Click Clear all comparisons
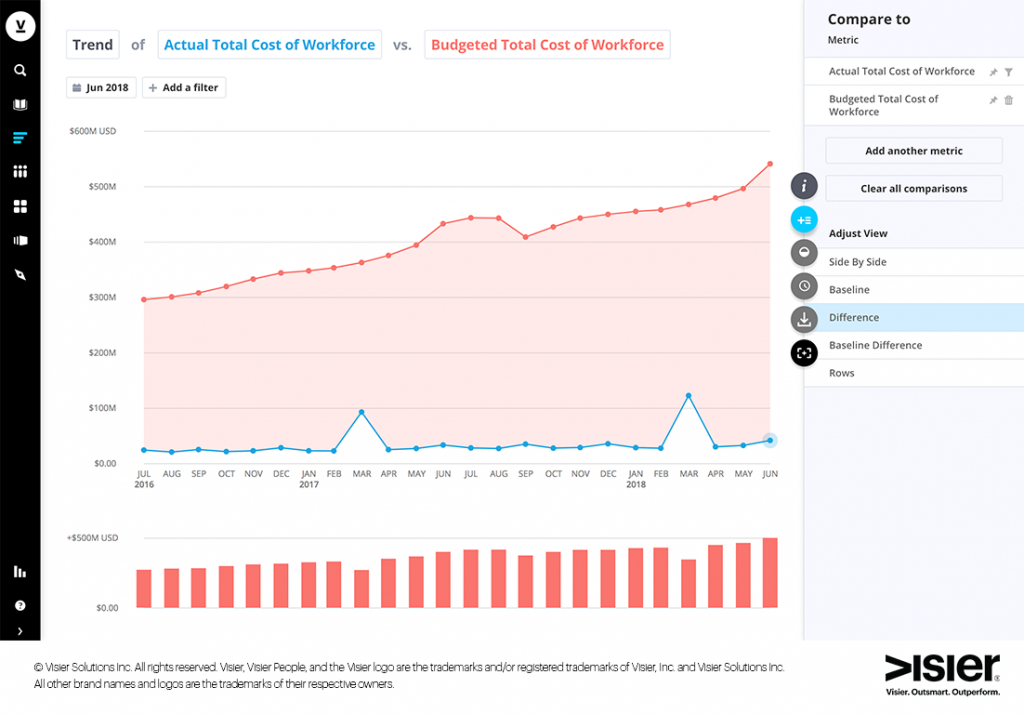 point(913,188)
